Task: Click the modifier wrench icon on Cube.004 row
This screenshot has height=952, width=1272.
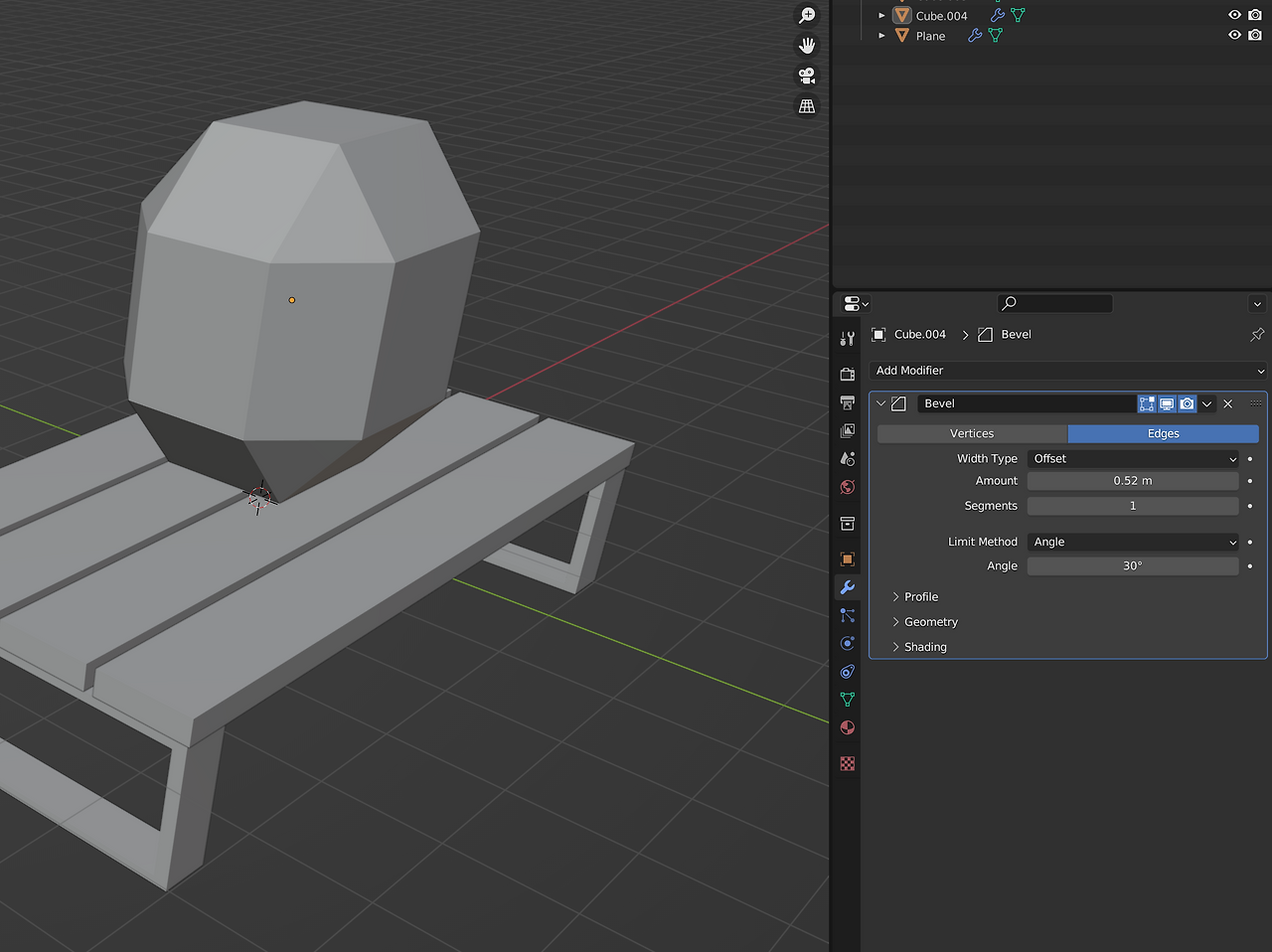Action: [998, 15]
